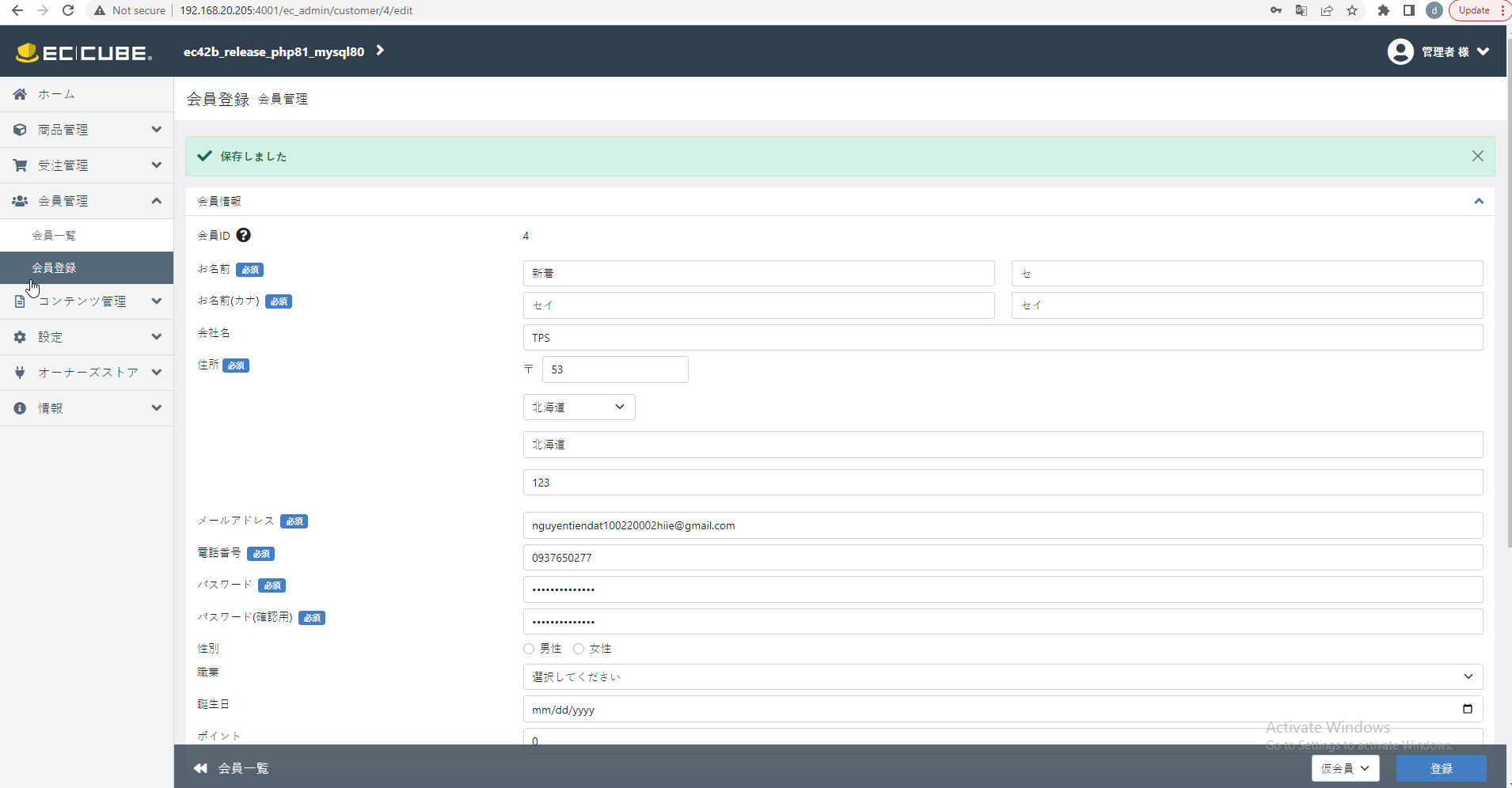Screen dimensions: 1512x788
Task: Click the パスワード(確認用) input field
Action: pyautogui.click(x=1002, y=621)
